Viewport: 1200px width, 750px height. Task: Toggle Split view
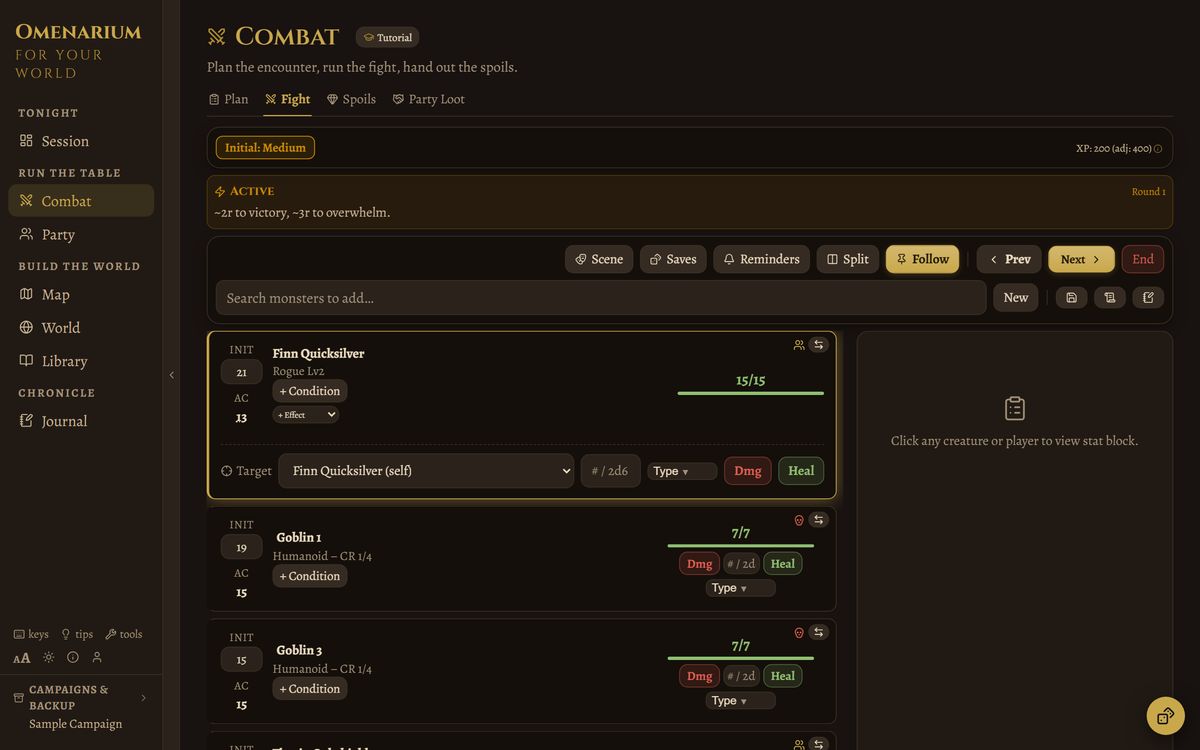(848, 259)
